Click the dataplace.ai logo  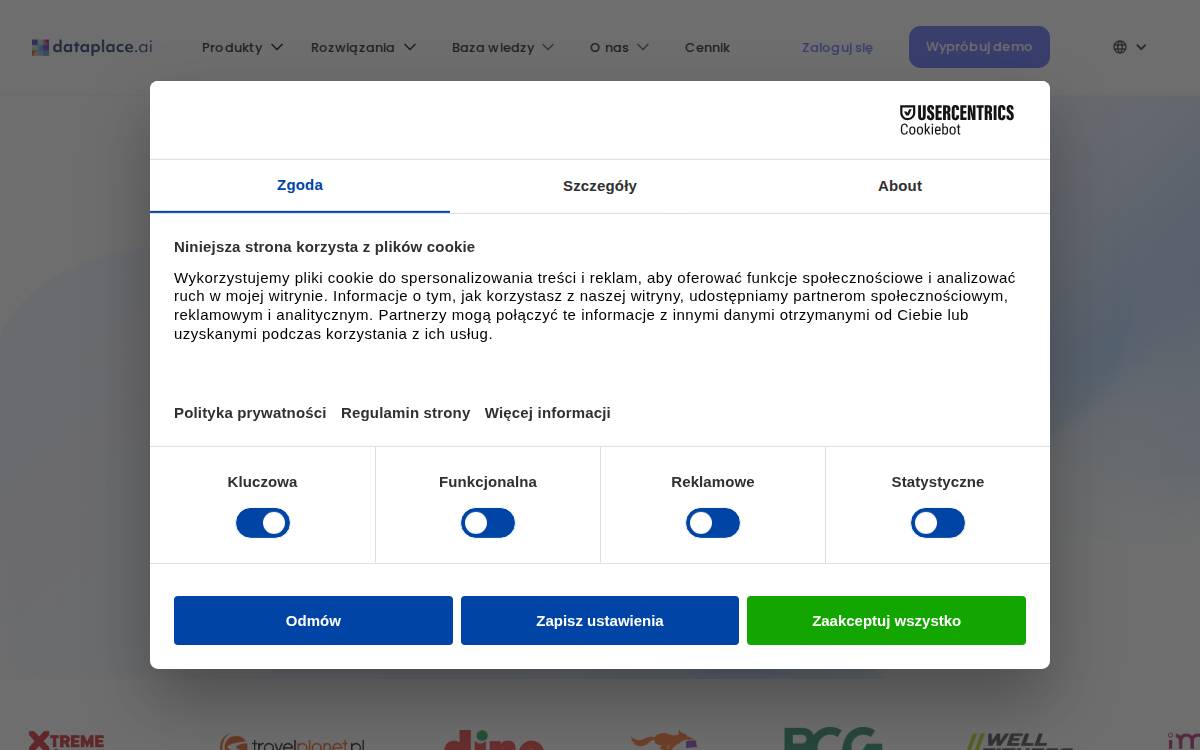[92, 47]
